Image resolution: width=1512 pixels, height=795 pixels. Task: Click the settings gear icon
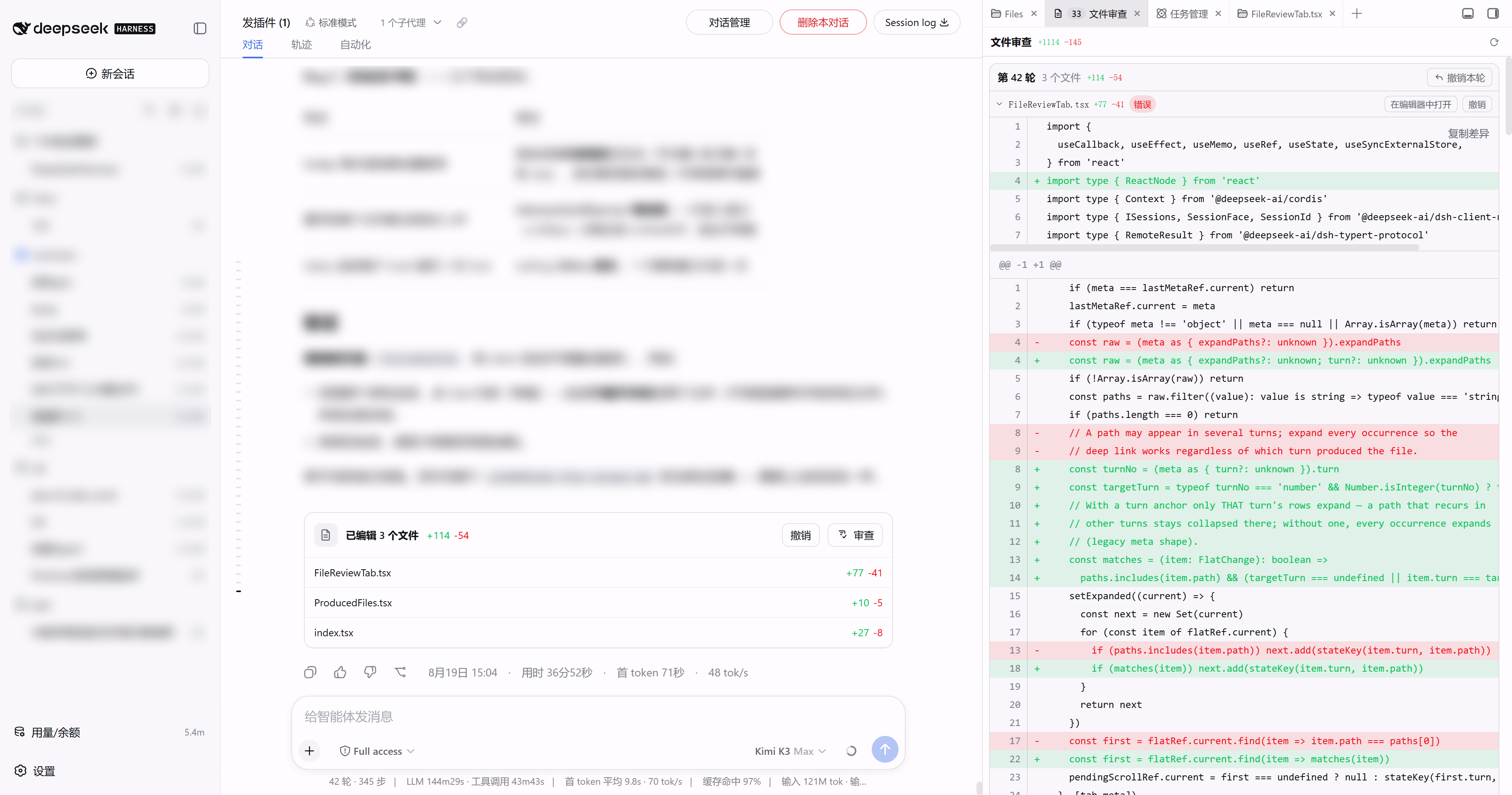tap(20, 770)
